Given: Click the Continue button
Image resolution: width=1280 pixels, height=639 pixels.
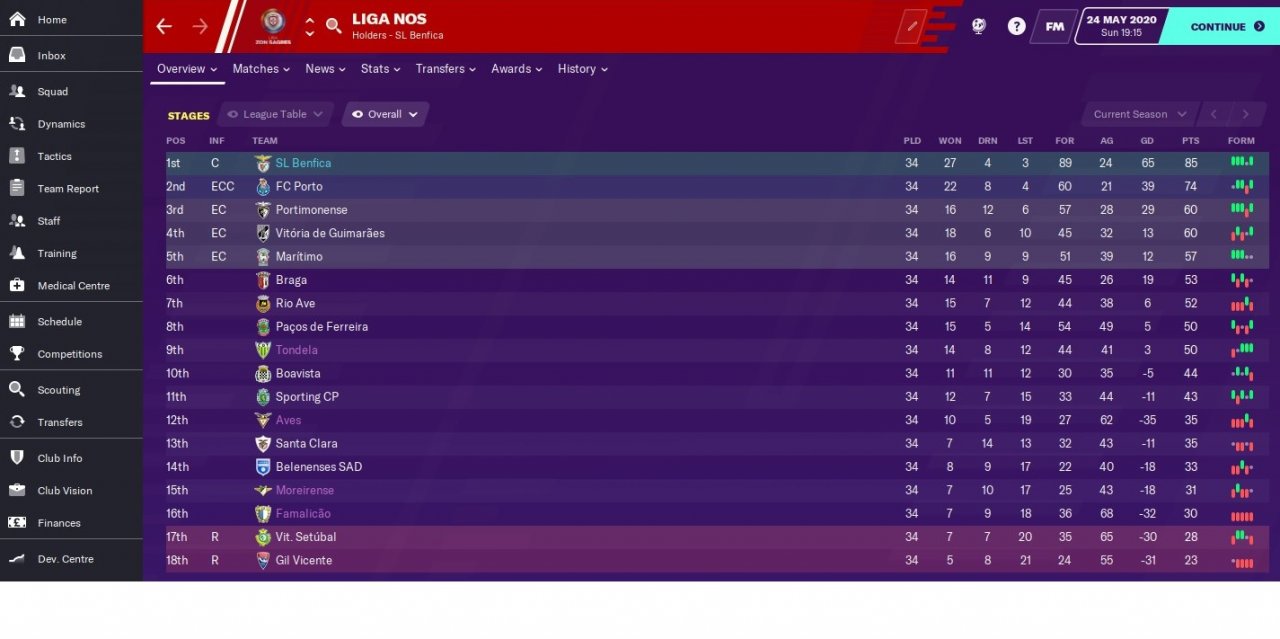Looking at the screenshot, I should (1222, 27).
